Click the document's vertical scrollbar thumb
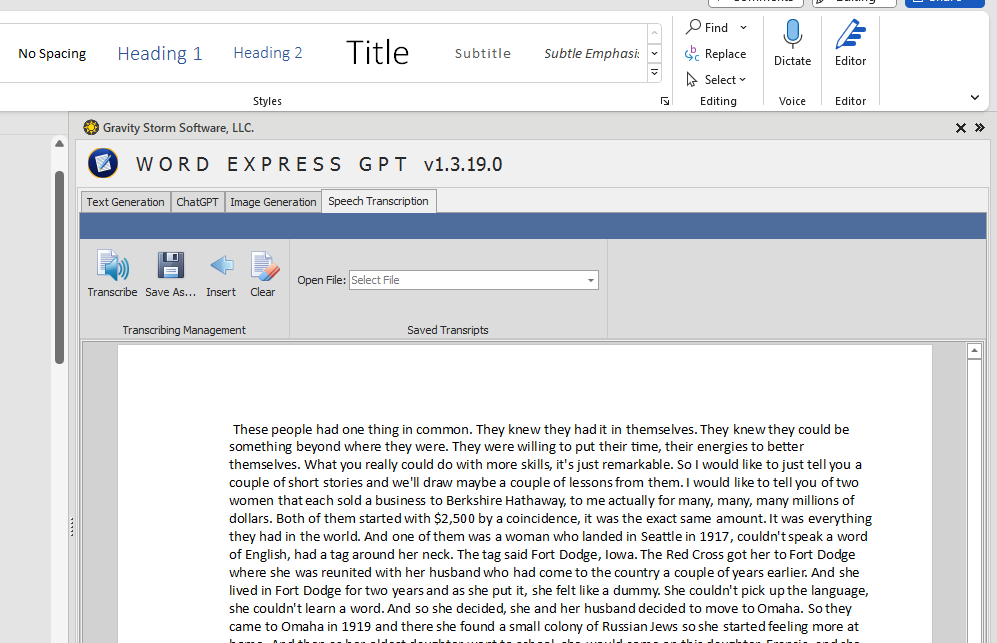This screenshot has width=997, height=643. pyautogui.click(x=59, y=267)
